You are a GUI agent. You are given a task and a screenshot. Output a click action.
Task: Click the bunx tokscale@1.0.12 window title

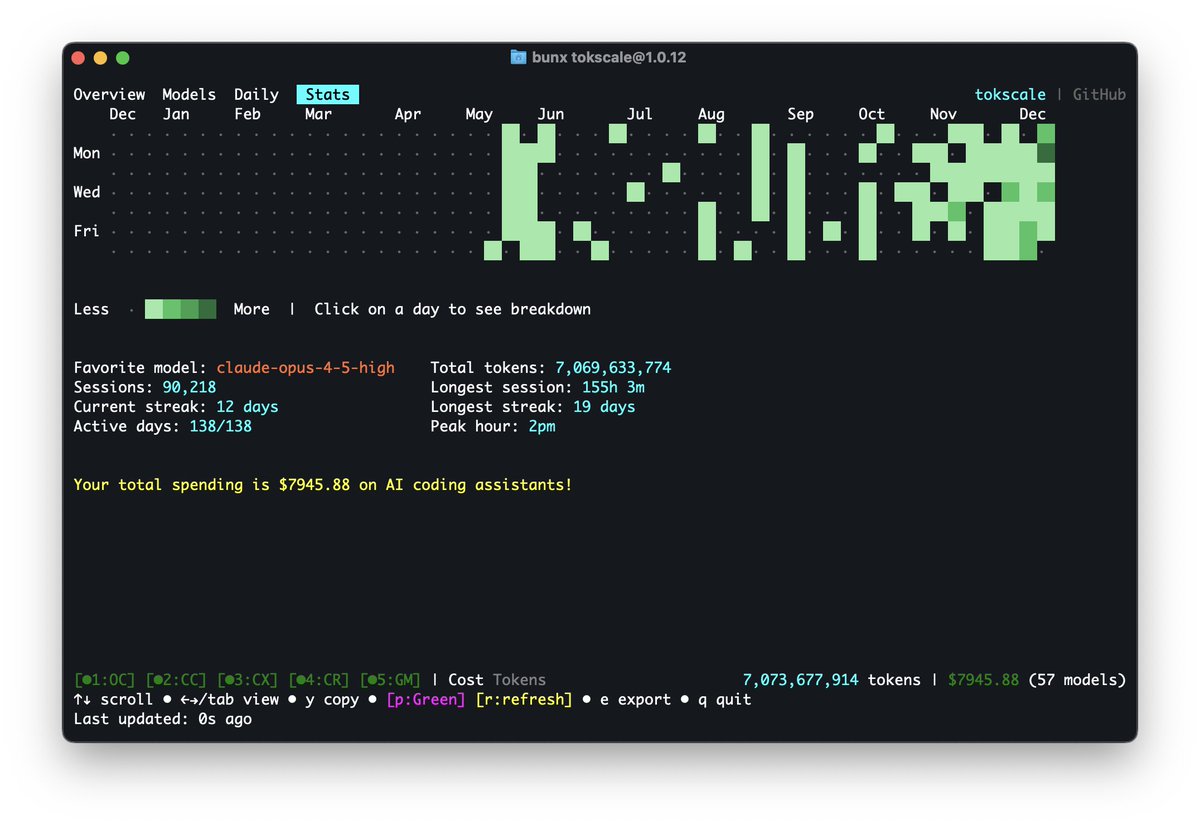[x=609, y=57]
